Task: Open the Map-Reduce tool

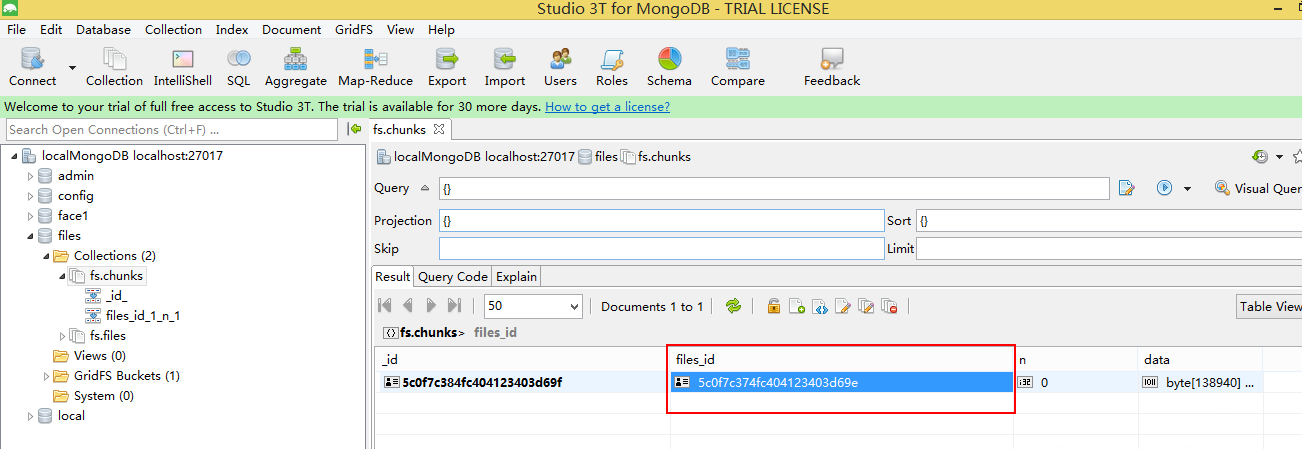Action: [375, 67]
